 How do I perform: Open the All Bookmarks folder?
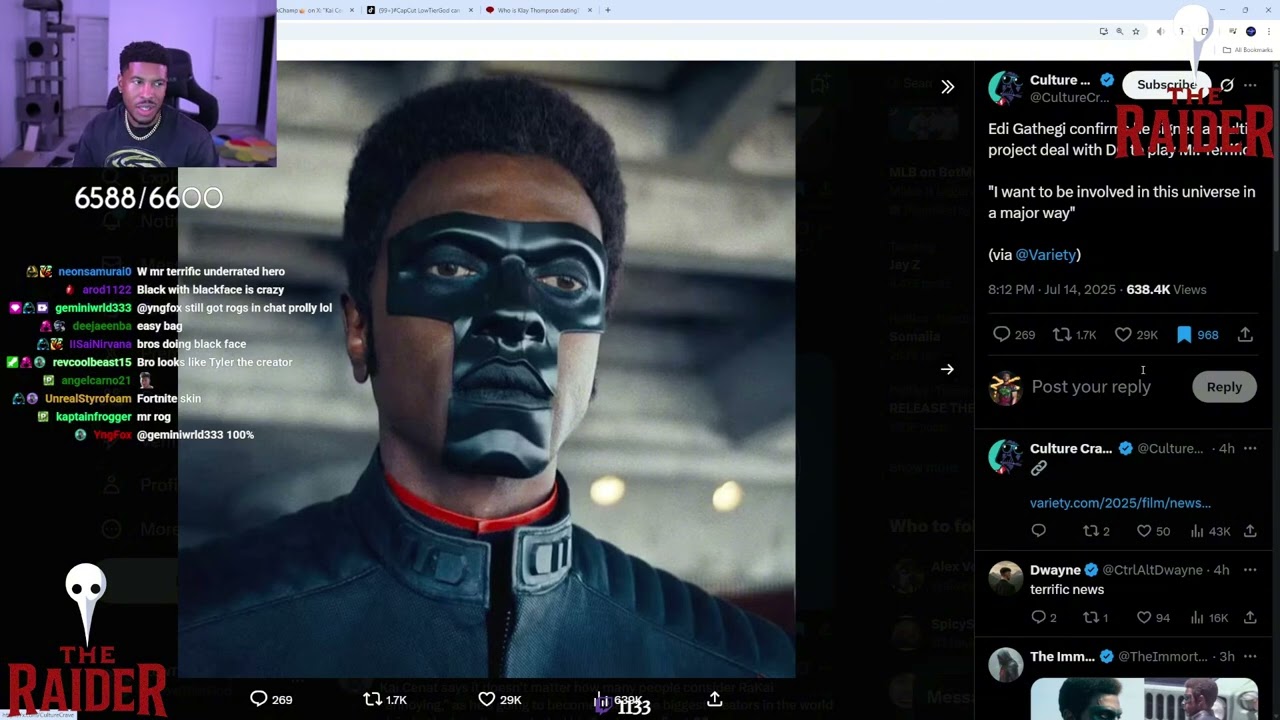(1249, 50)
